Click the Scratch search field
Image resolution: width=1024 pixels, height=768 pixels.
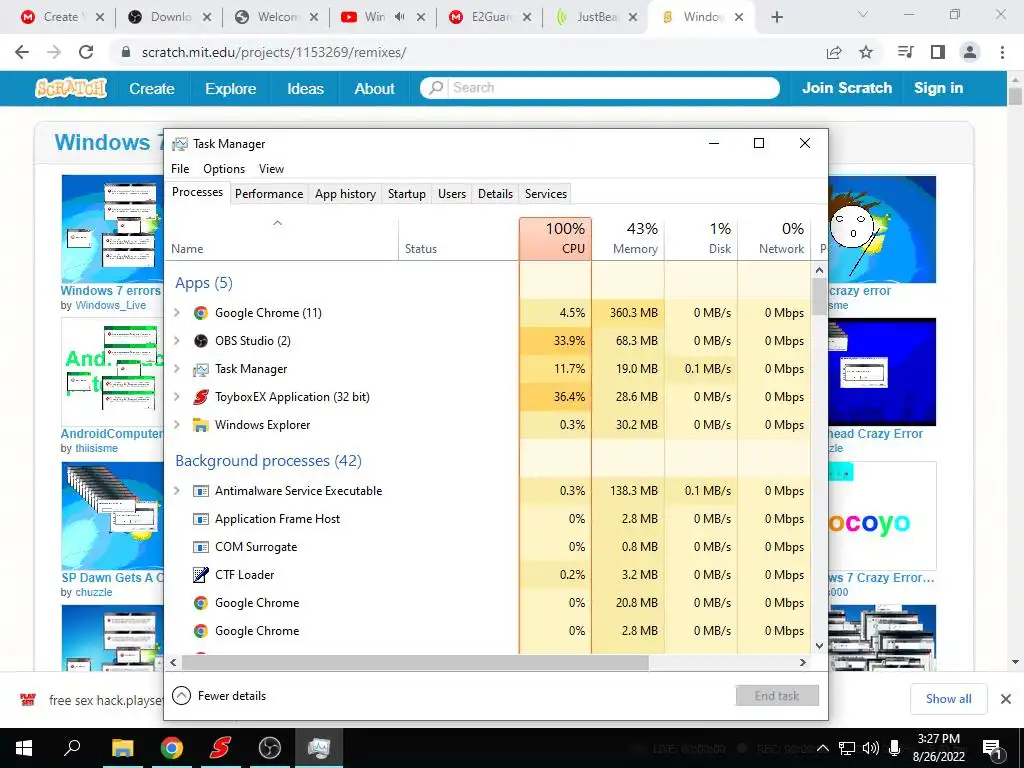pyautogui.click(x=600, y=88)
